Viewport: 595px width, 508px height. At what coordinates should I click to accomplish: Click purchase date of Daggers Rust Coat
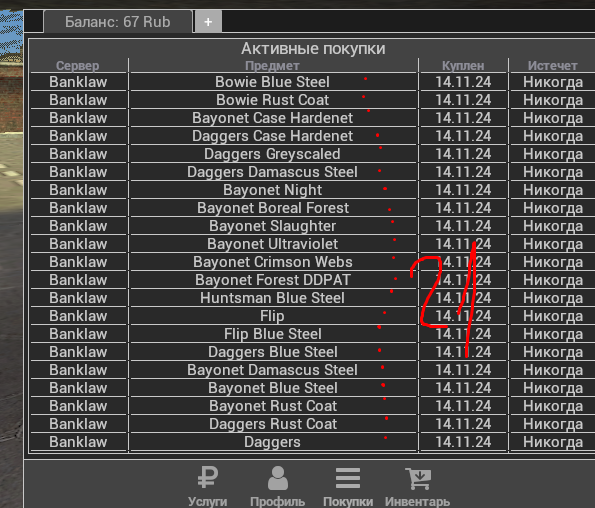(463, 424)
